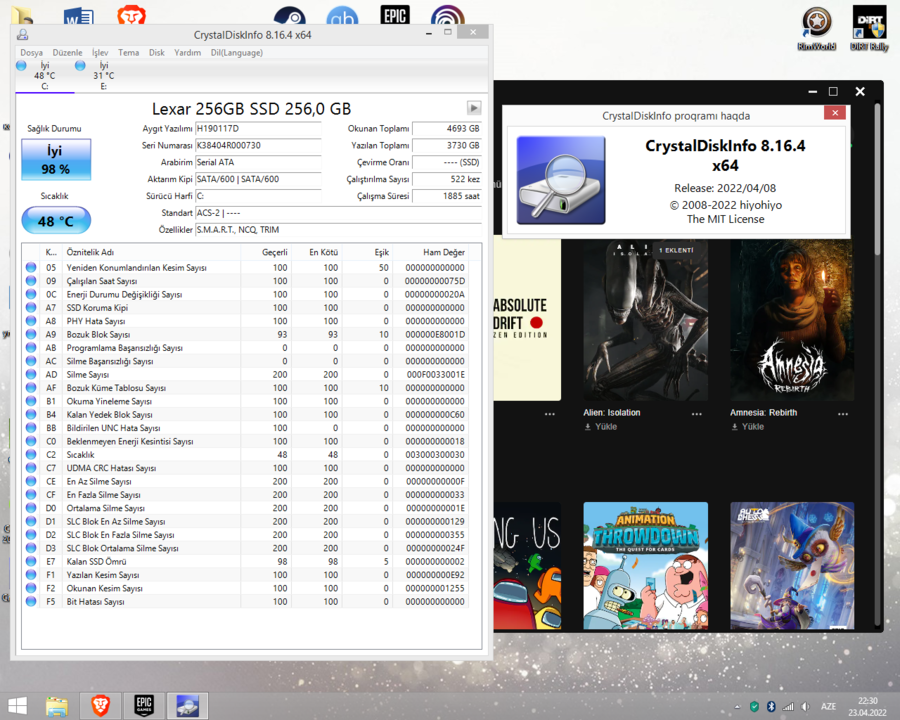
Task: Open the volume speaker tray icon
Action: coord(805,707)
